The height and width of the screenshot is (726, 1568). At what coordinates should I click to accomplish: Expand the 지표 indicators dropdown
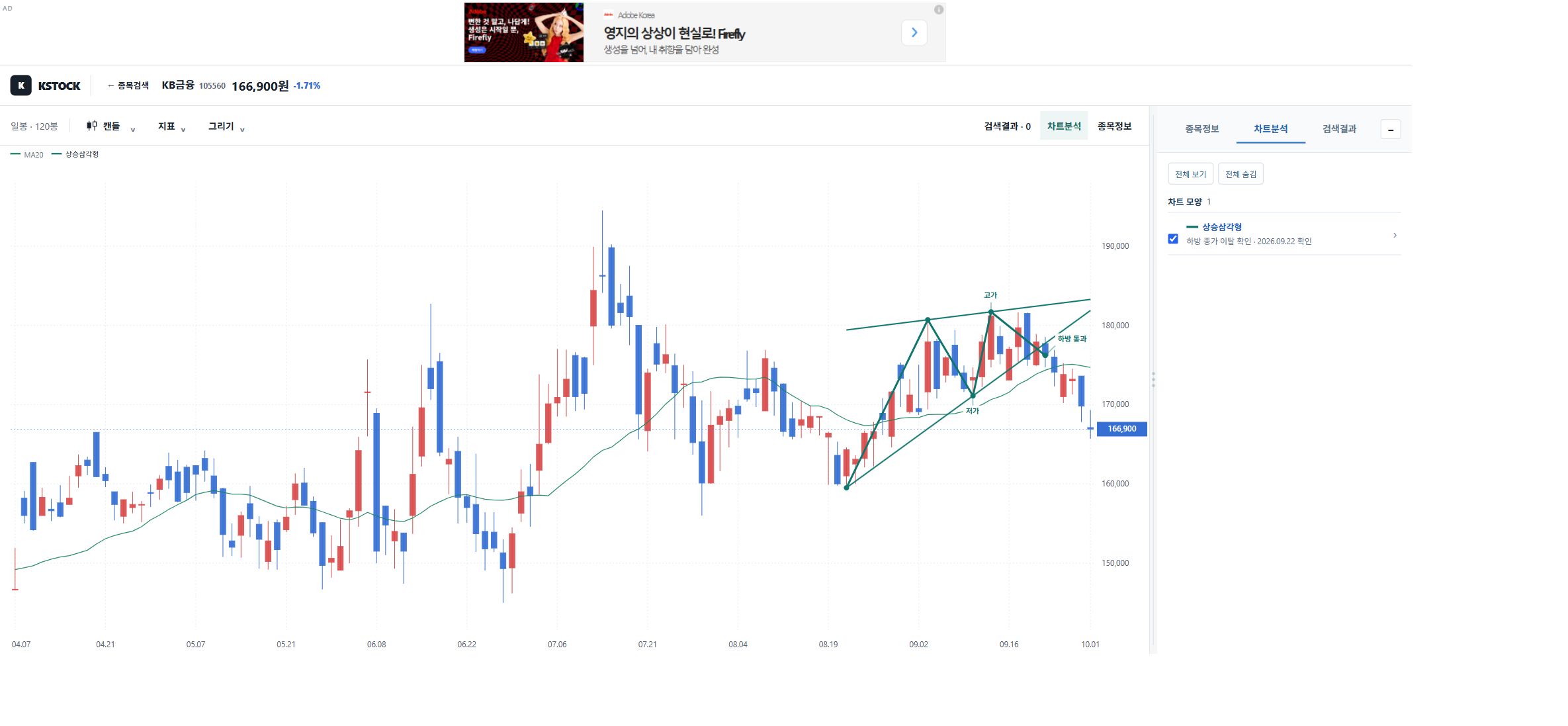[171, 126]
